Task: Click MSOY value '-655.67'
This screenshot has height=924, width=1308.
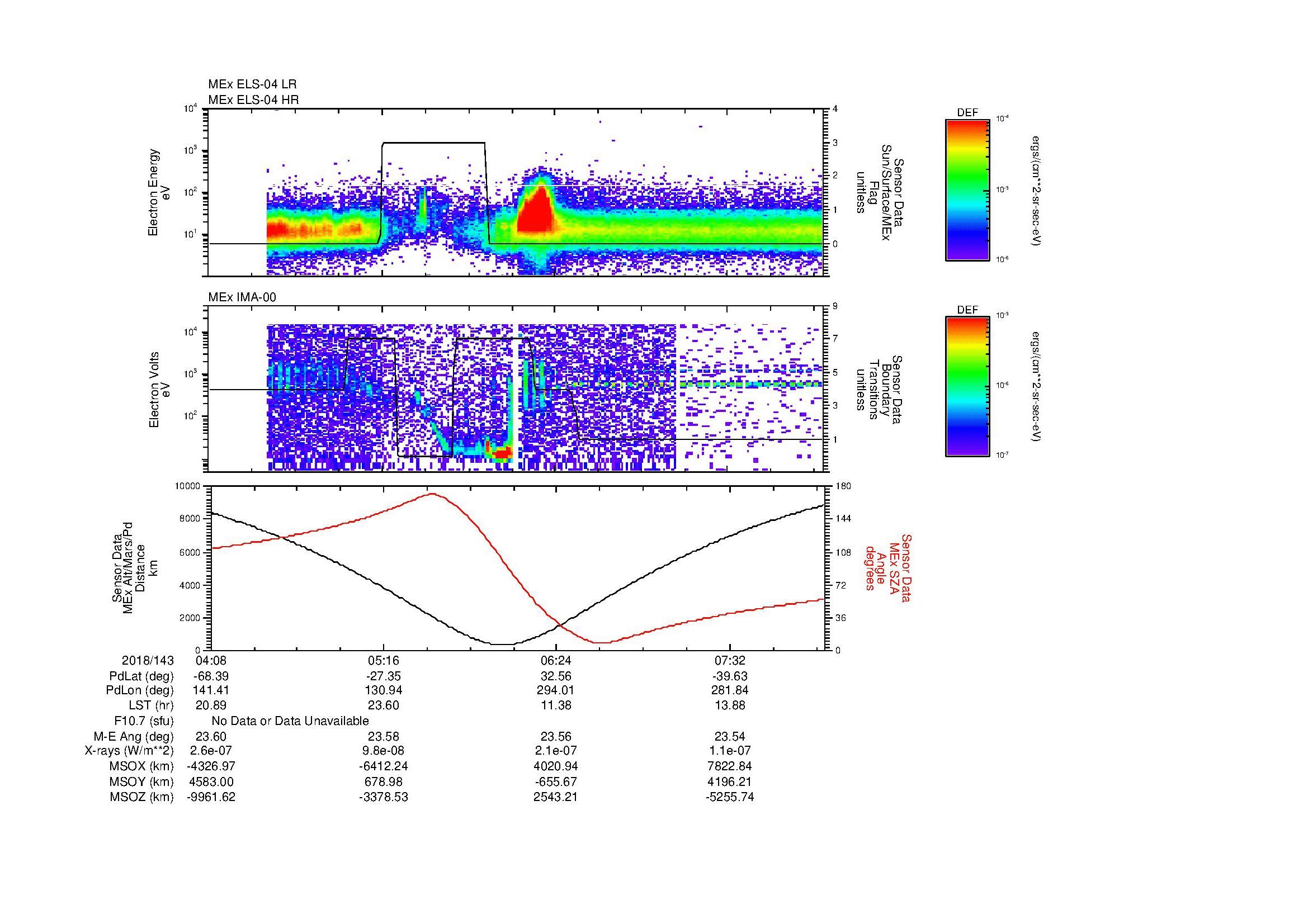Action: click(556, 782)
